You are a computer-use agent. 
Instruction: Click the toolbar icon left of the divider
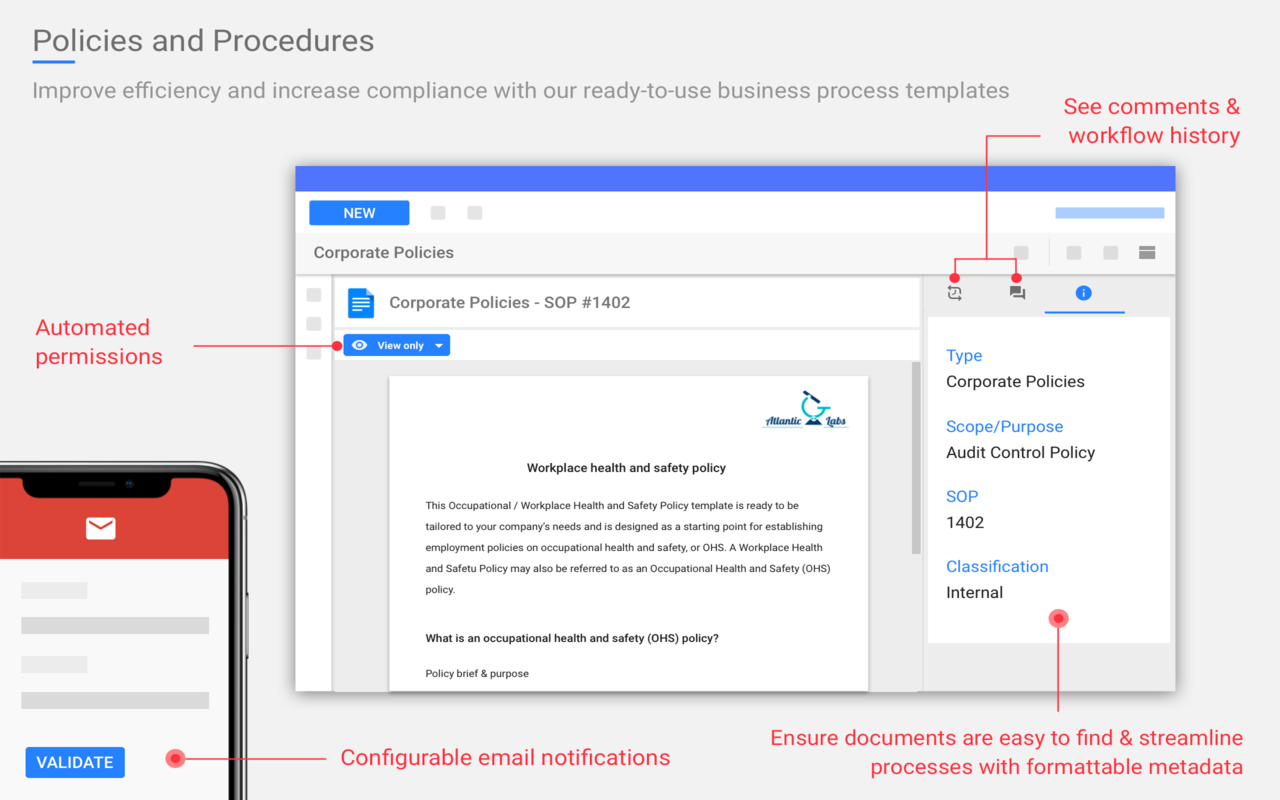1021,252
